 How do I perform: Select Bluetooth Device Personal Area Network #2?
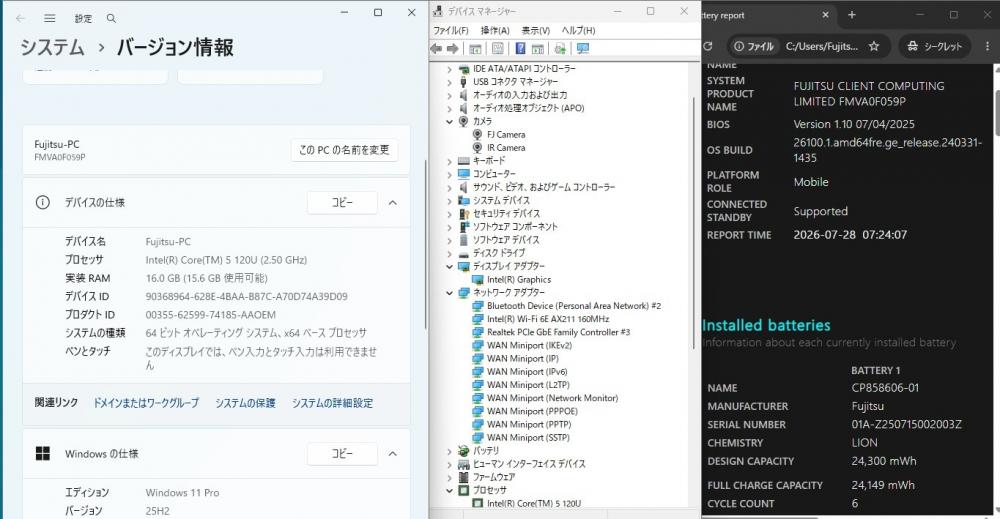click(573, 305)
